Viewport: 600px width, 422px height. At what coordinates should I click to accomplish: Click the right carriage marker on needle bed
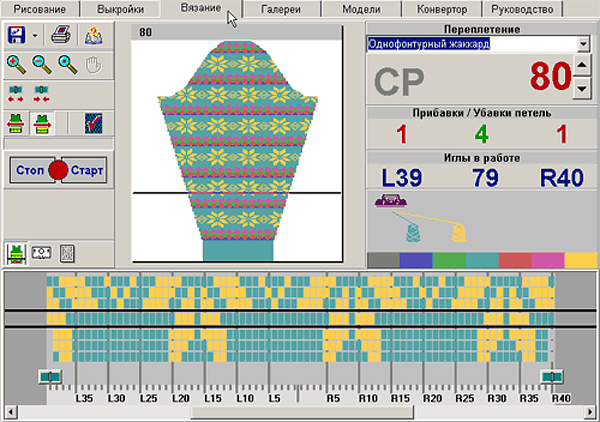550,376
